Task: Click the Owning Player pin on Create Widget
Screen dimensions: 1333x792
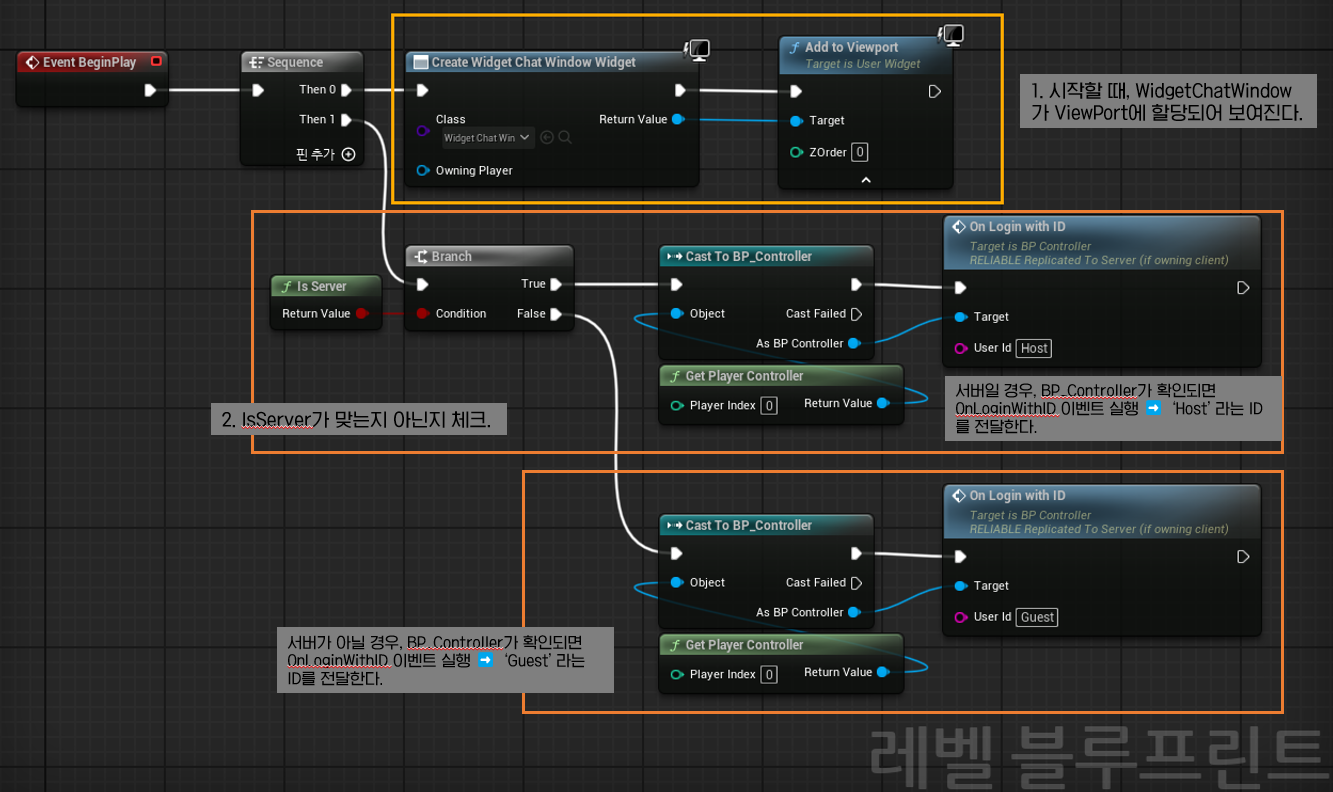Action: tap(423, 170)
